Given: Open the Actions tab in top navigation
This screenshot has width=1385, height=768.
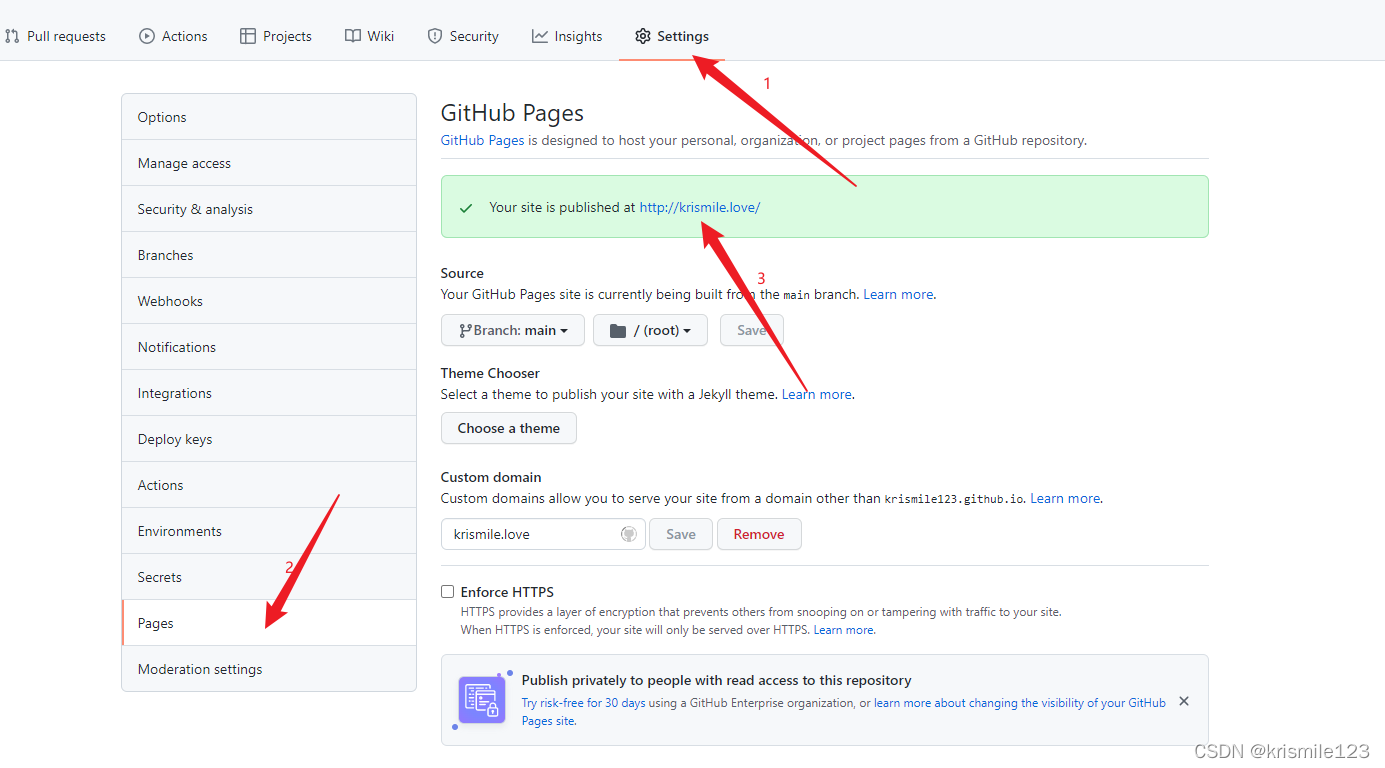Looking at the screenshot, I should [173, 36].
